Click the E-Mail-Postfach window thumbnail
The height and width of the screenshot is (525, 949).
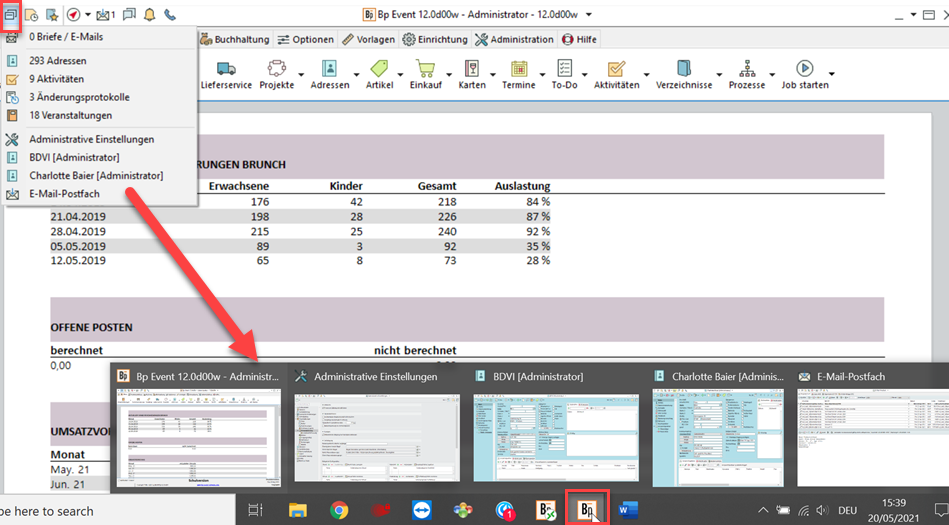tap(872, 436)
